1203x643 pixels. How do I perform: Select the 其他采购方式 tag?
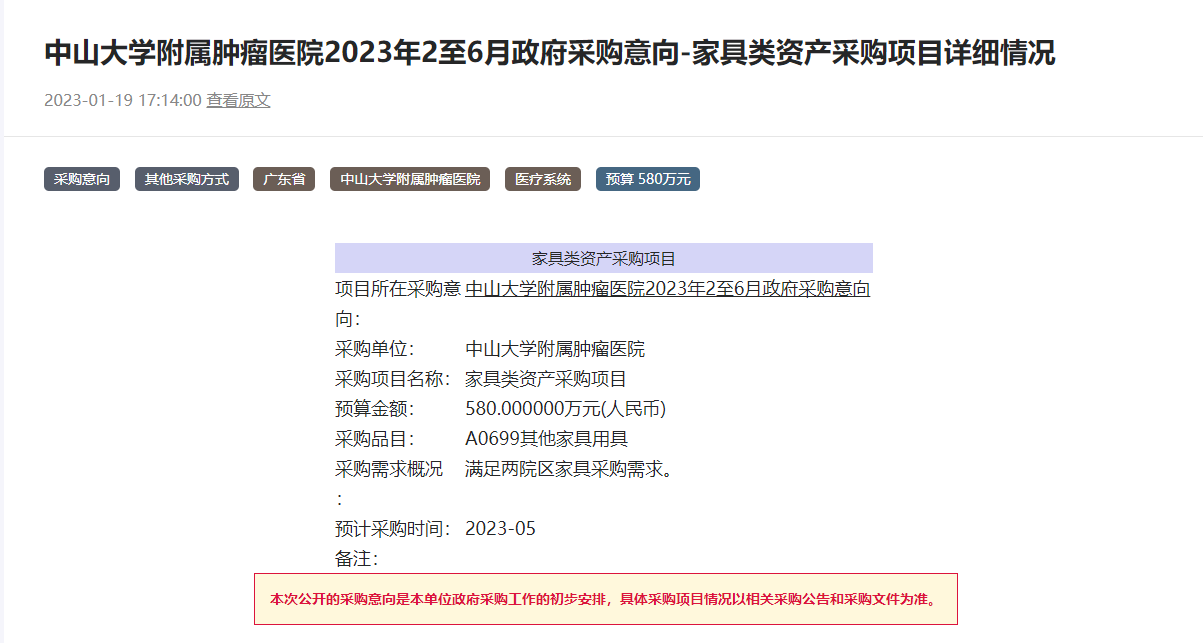coord(187,179)
